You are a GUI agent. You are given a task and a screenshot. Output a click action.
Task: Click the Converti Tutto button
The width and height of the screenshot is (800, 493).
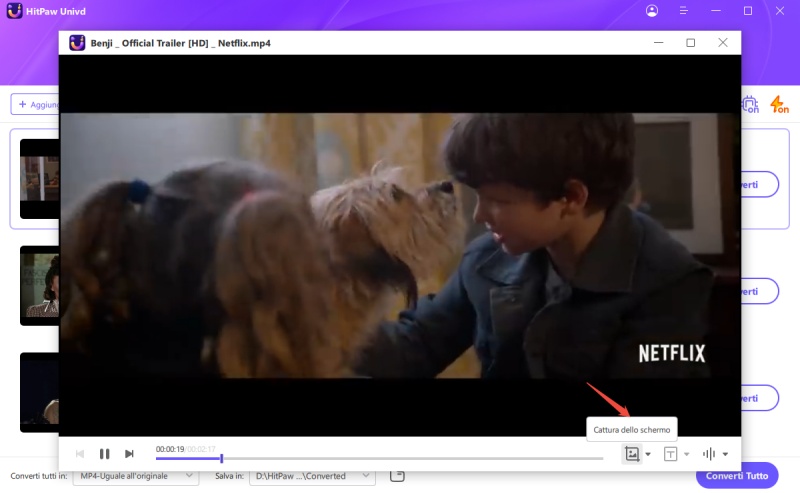737,476
